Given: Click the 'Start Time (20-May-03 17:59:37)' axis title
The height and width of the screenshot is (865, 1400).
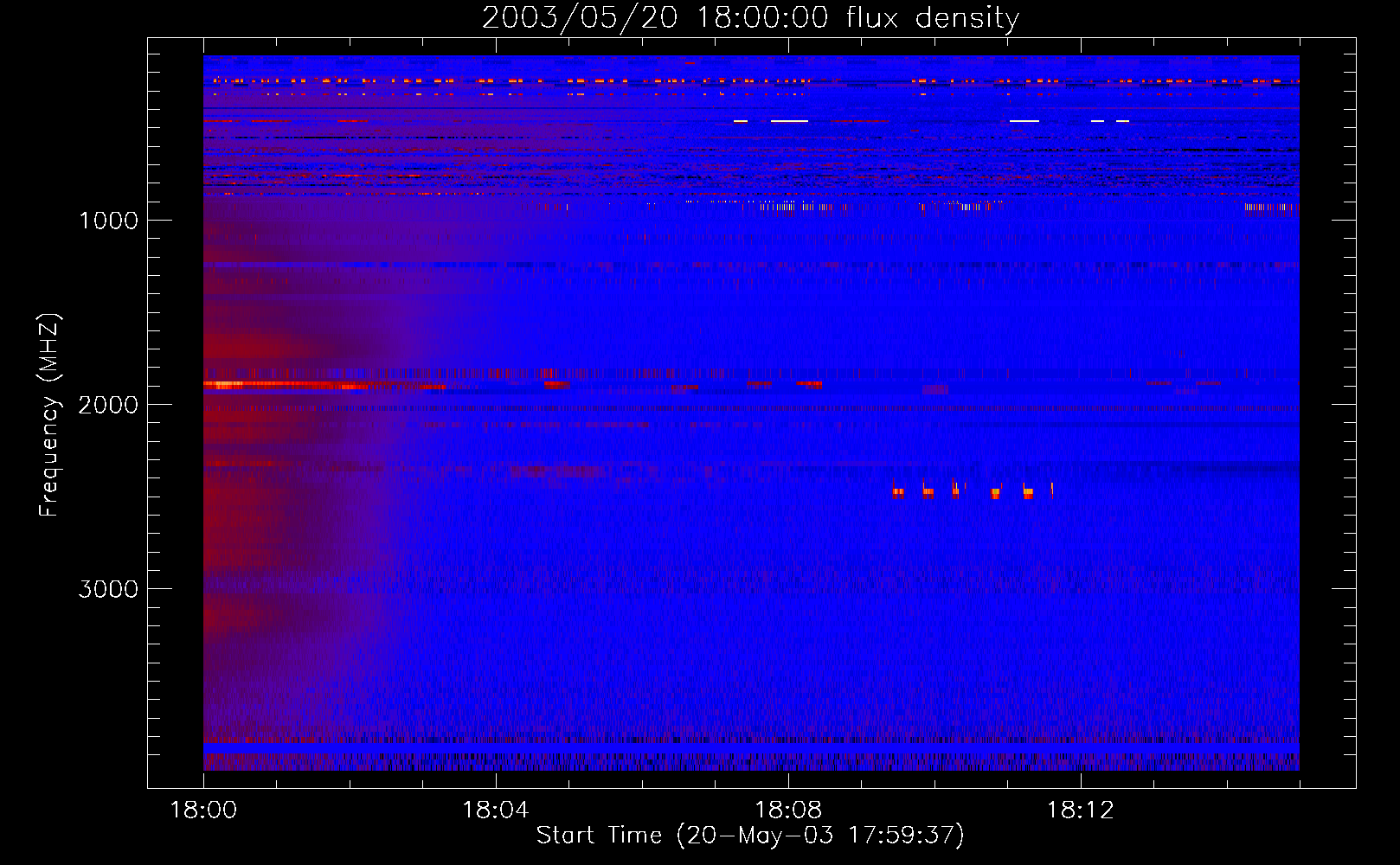Looking at the screenshot, I should [x=750, y=836].
